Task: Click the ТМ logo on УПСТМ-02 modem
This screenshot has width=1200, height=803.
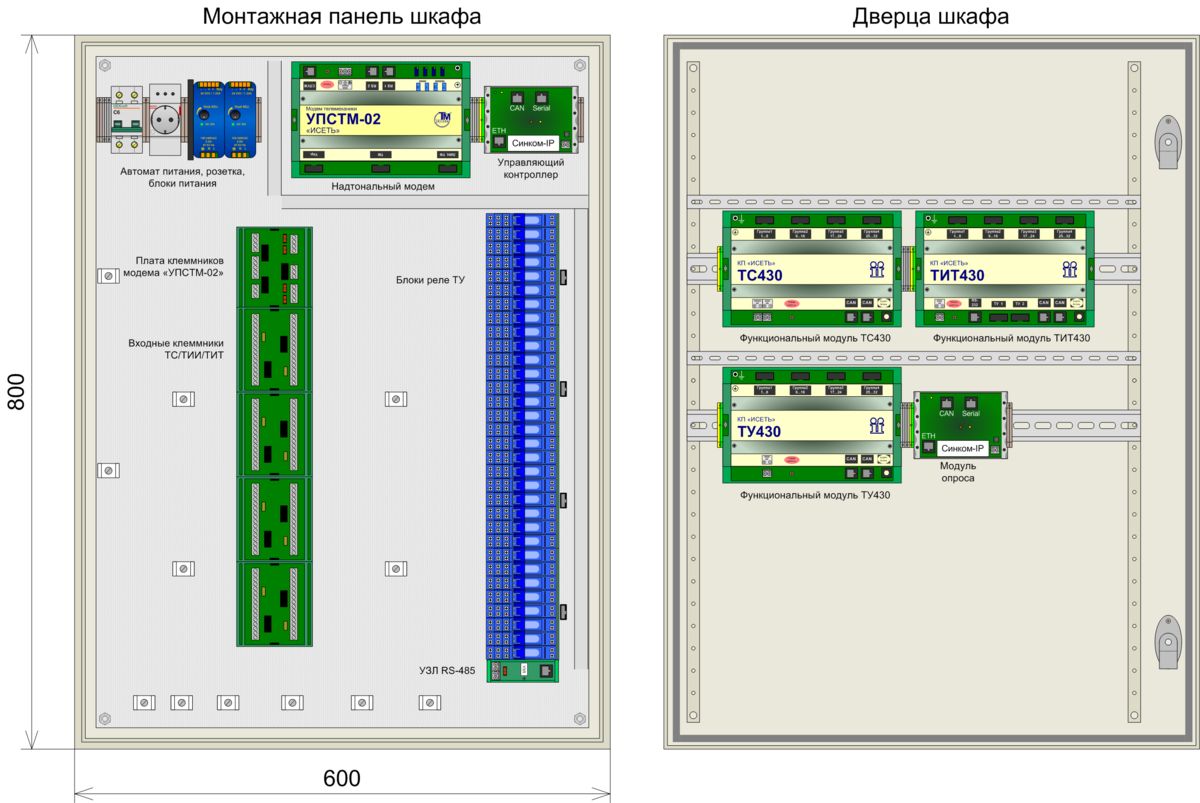Action: [x=444, y=120]
